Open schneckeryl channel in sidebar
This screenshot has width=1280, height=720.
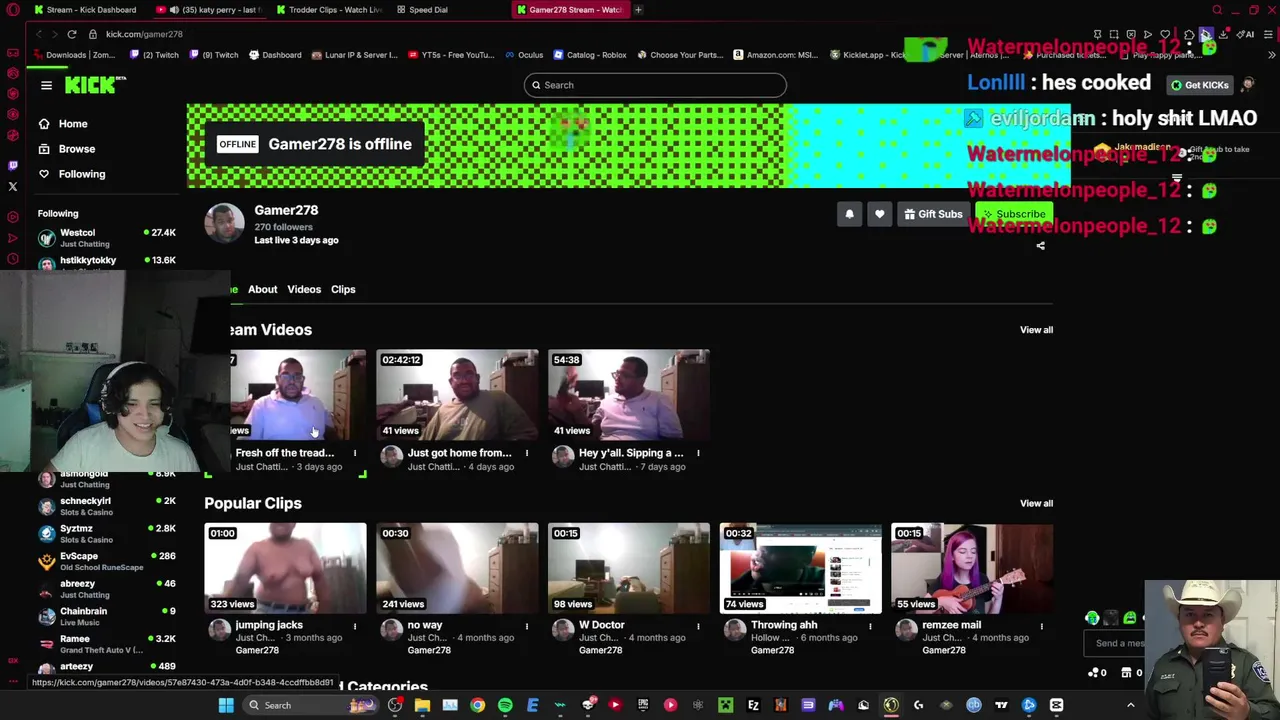(106, 506)
